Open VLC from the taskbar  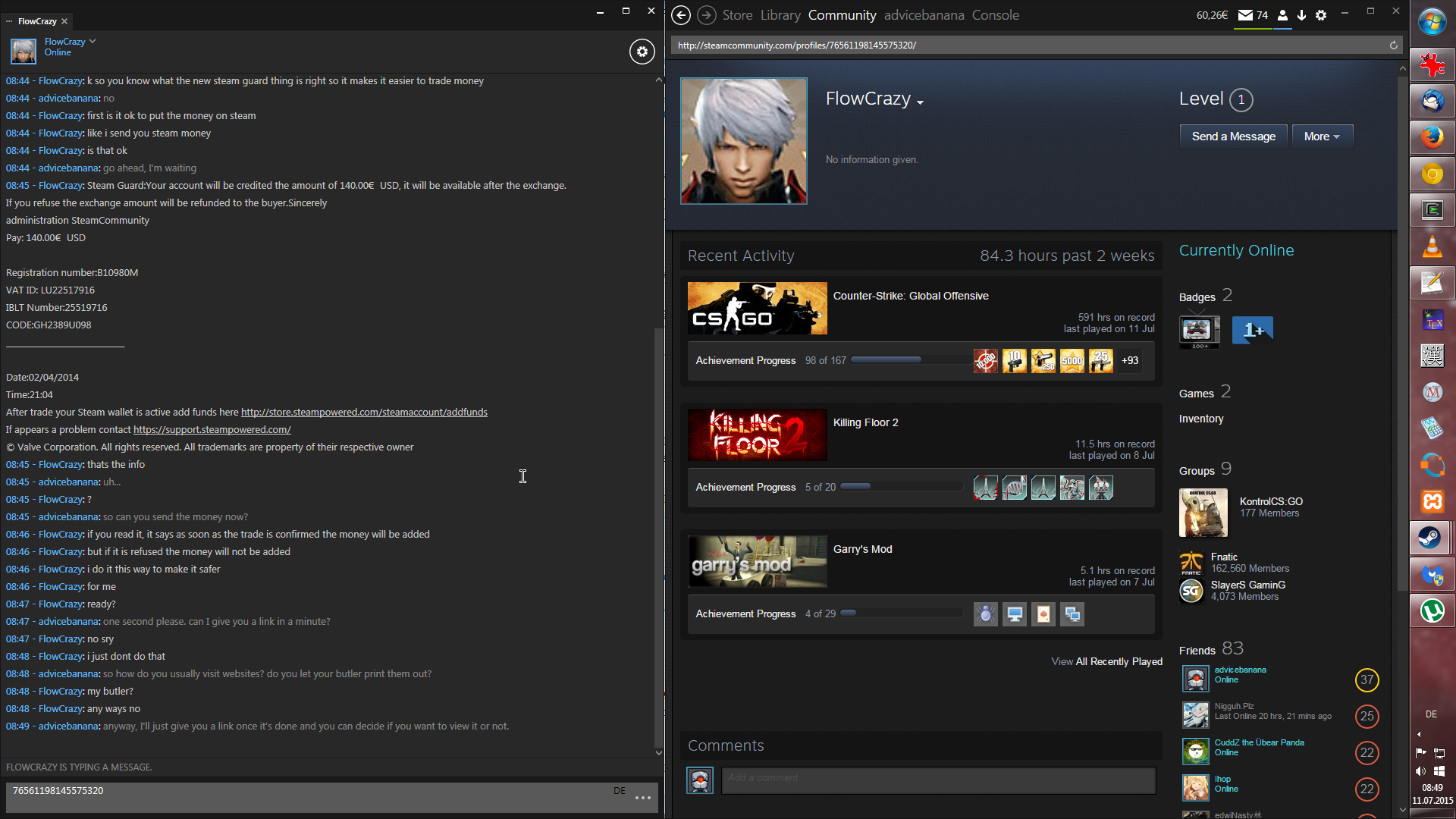pyautogui.click(x=1432, y=246)
